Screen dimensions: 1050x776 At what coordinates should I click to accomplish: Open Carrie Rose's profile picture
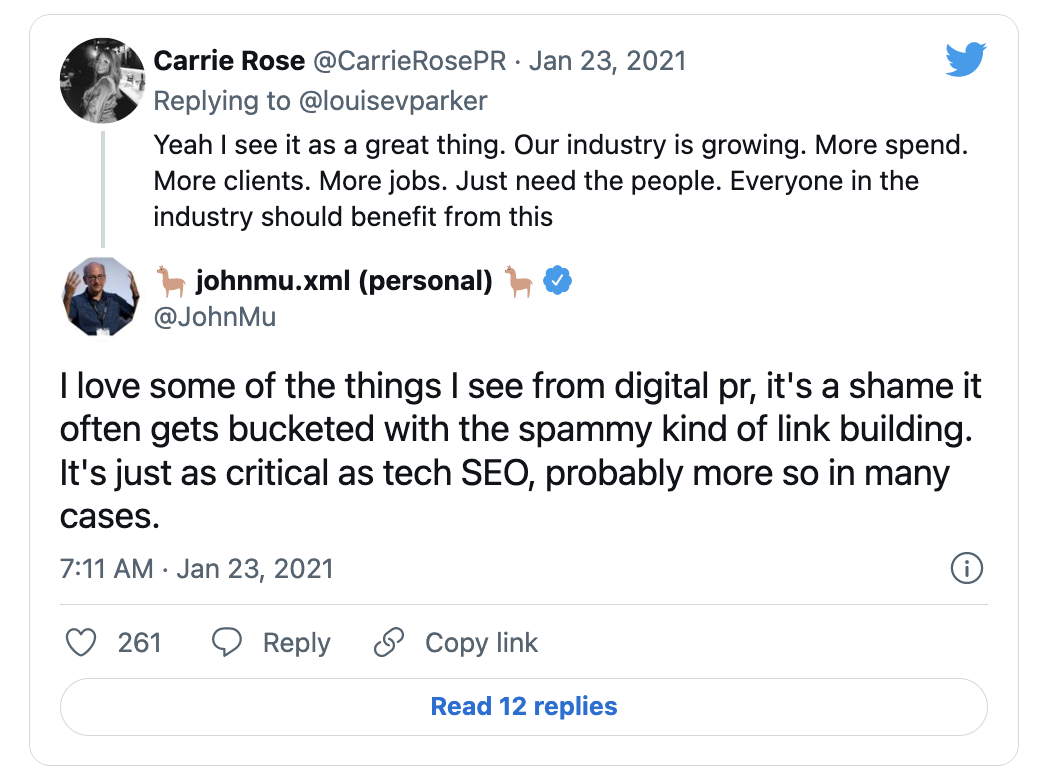[103, 80]
